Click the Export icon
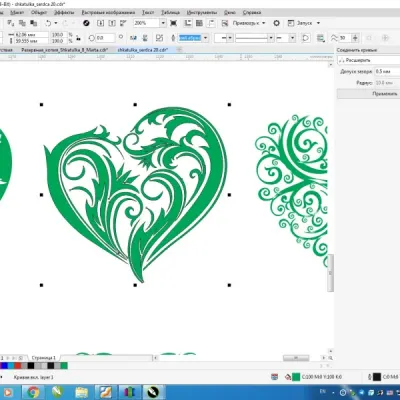Image resolution: width=400 pixels, height=400 pixels. tap(112, 23)
